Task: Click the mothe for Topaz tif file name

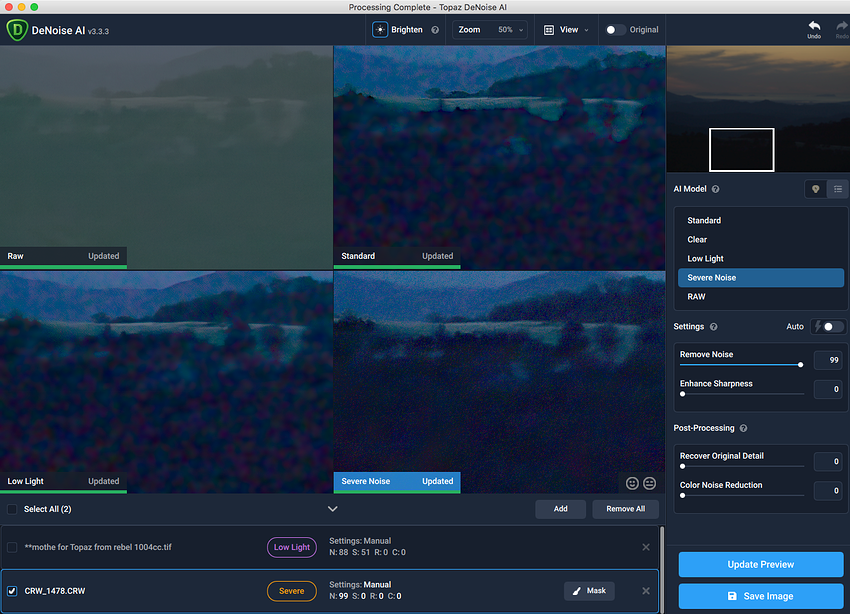Action: tap(98, 547)
